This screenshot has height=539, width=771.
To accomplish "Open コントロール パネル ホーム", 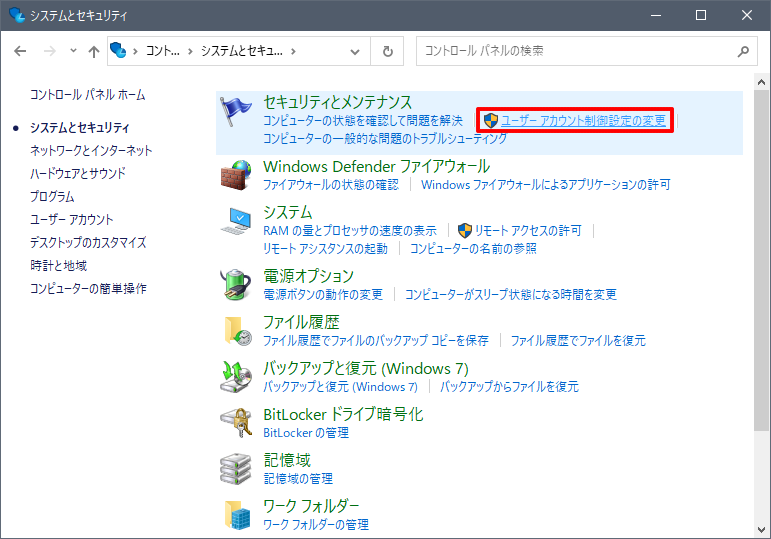I will (88, 94).
